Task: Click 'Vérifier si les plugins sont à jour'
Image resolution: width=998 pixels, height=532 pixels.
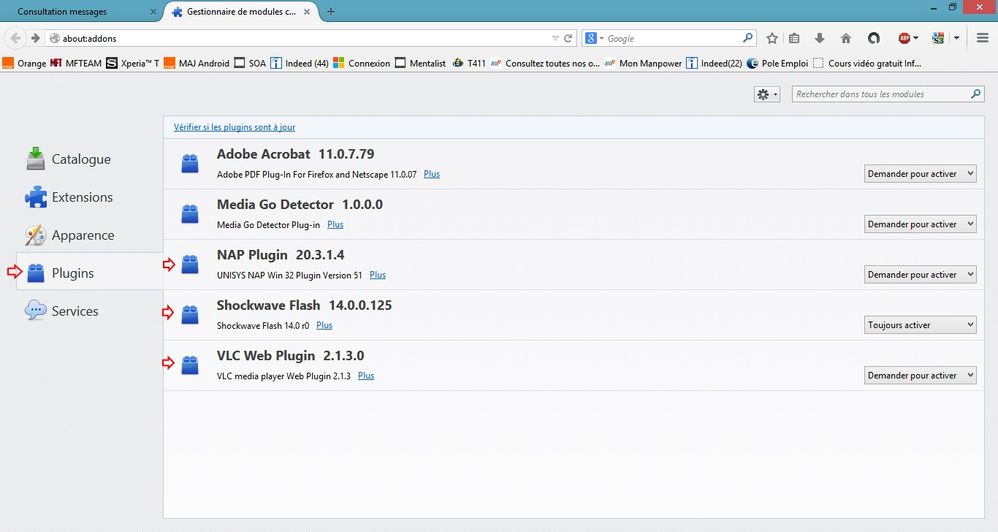Action: 234,127
